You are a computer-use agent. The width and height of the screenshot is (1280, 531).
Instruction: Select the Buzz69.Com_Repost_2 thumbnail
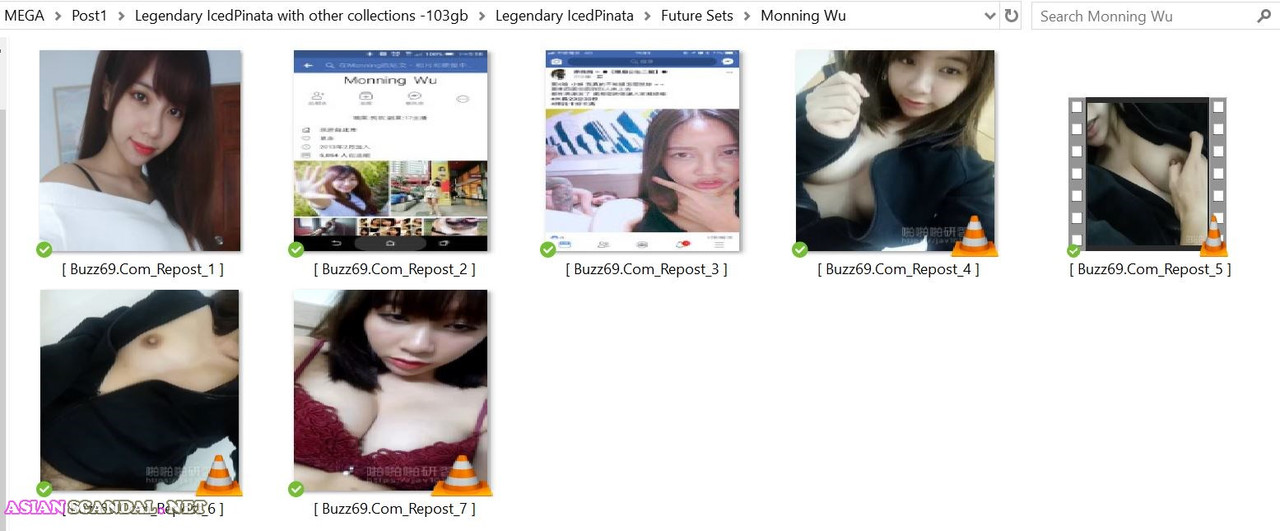tap(390, 150)
